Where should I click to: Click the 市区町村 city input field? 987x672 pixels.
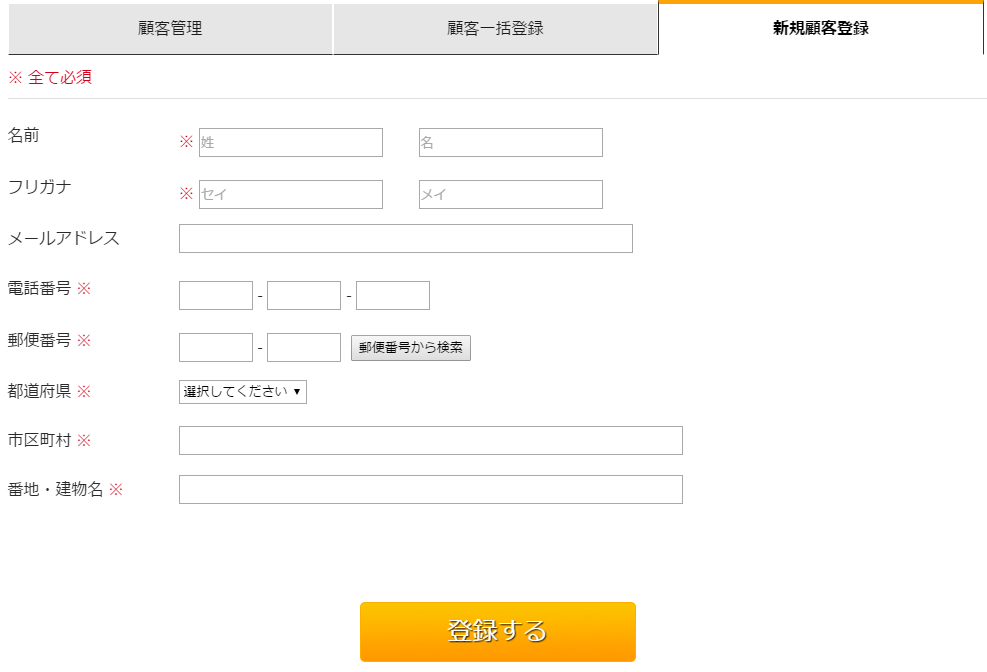click(x=430, y=440)
